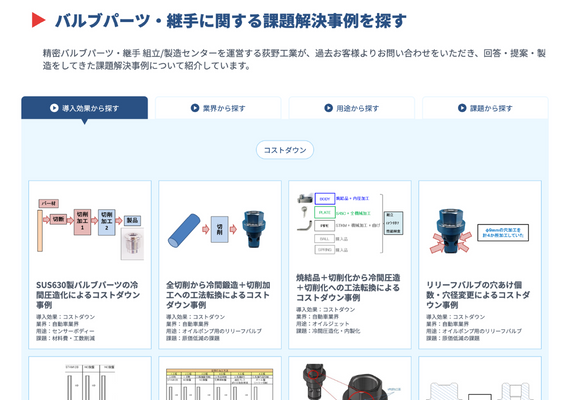Switch to 業界から探す tab

point(218,108)
